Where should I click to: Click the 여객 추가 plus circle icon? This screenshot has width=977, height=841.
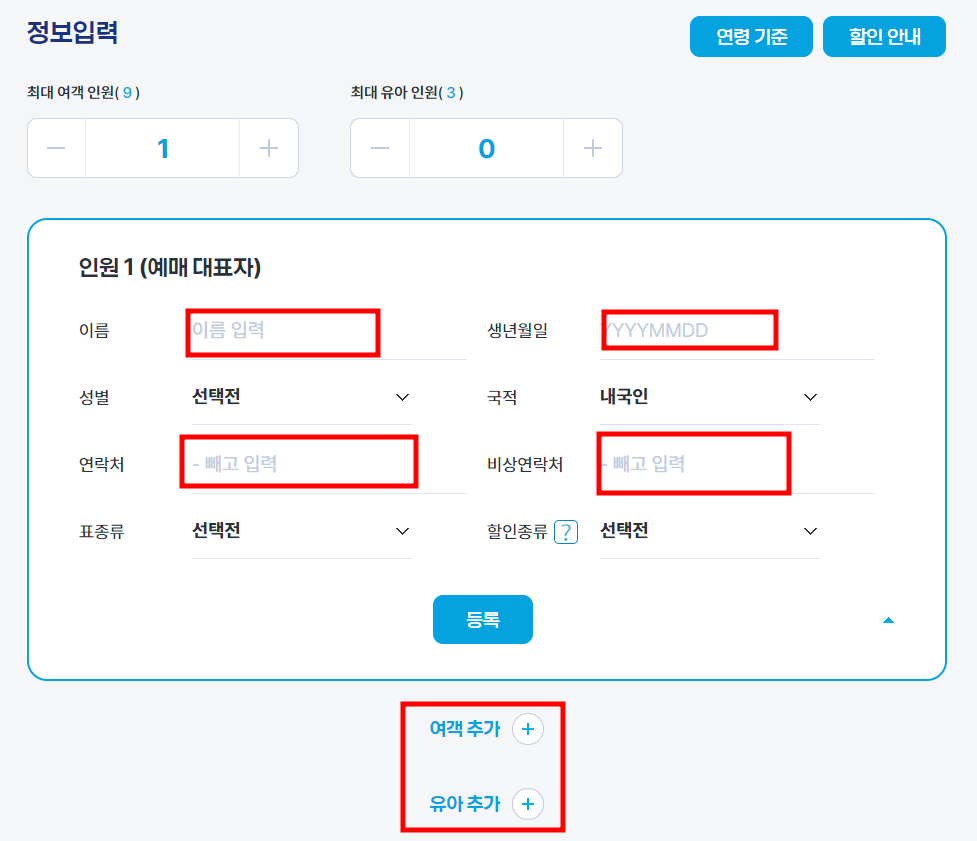tap(528, 729)
